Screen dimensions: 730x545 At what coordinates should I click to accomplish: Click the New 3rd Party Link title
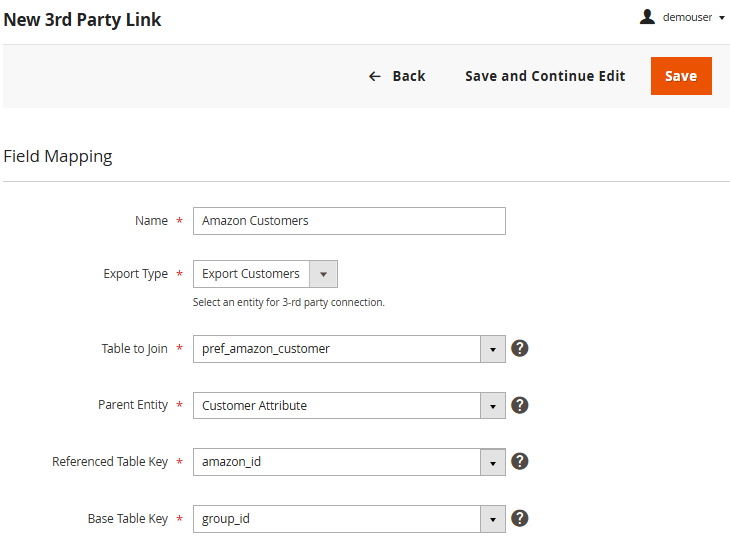pos(82,20)
